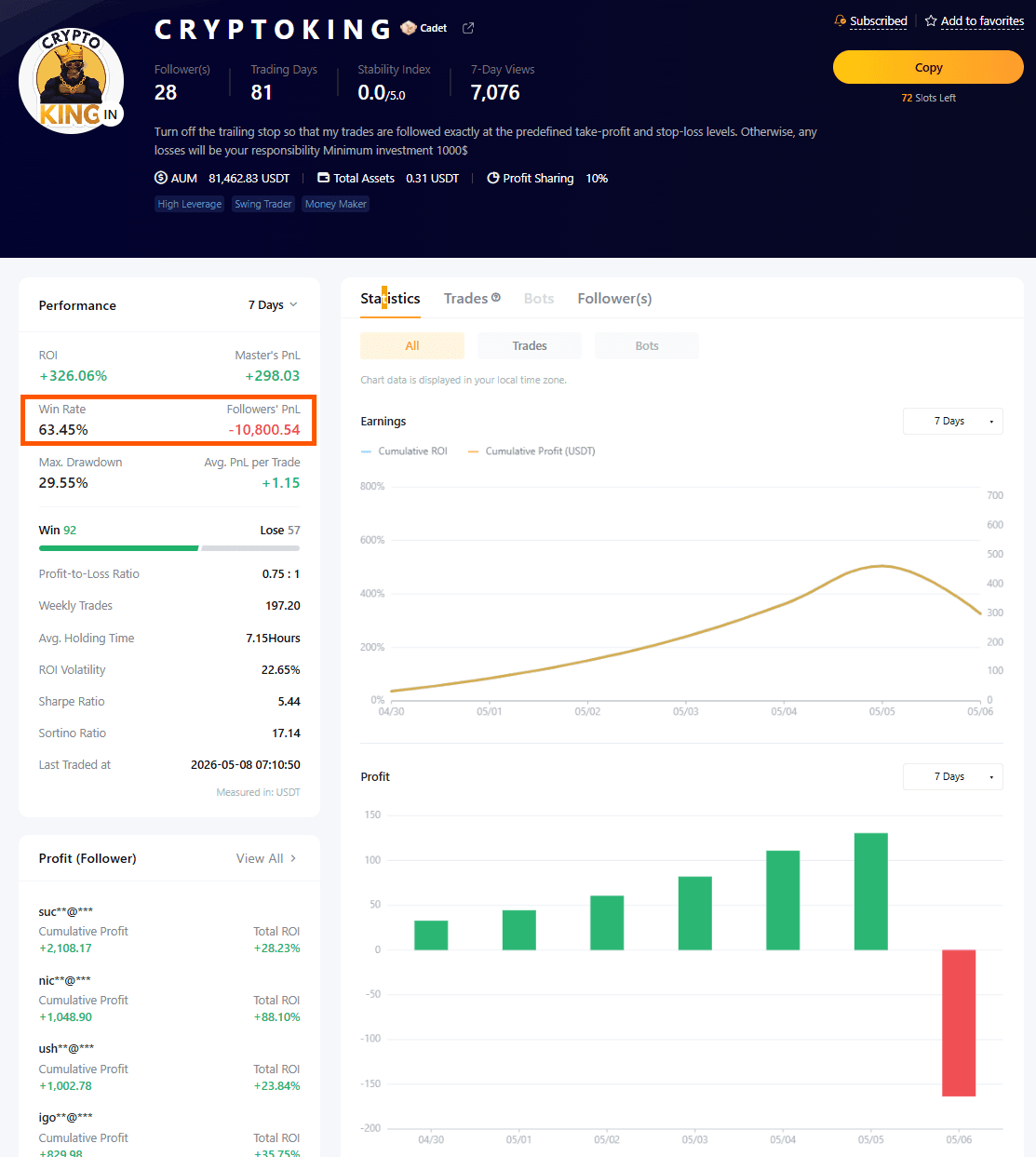
Task: Click the Follower(s) count 28
Action: [166, 92]
